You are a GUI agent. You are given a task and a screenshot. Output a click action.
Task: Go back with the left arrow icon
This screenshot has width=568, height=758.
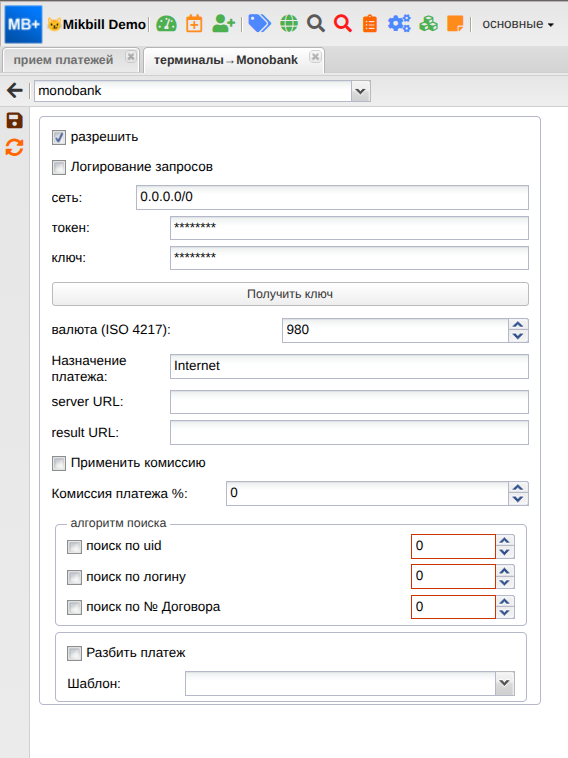[15, 90]
